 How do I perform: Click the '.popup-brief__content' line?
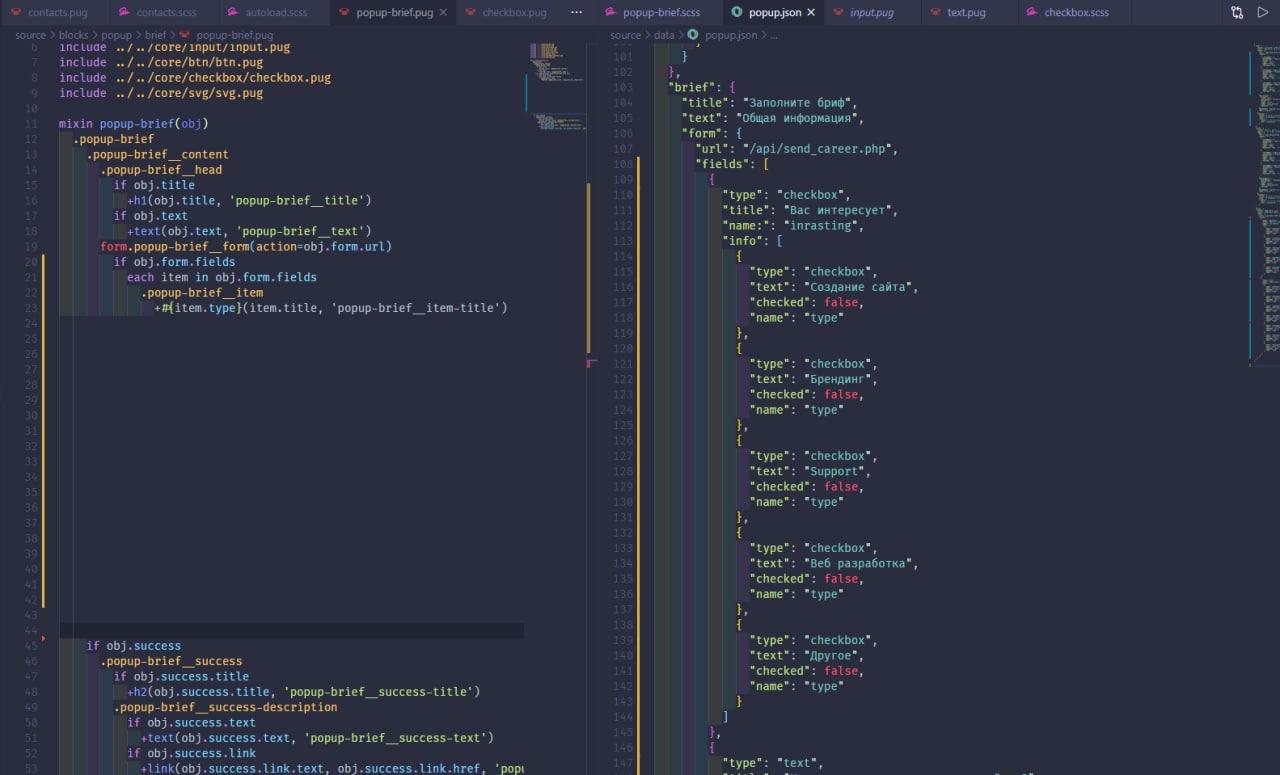coord(157,154)
